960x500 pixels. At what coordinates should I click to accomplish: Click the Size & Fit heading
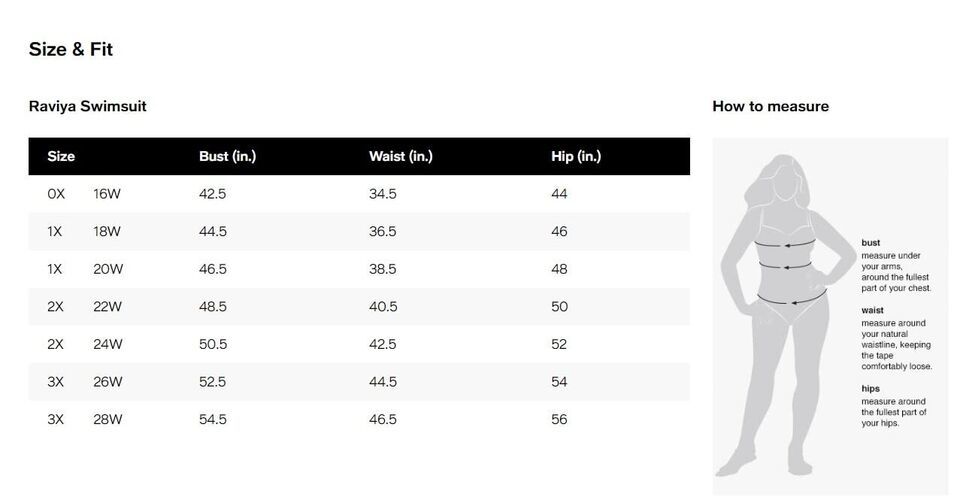(70, 49)
